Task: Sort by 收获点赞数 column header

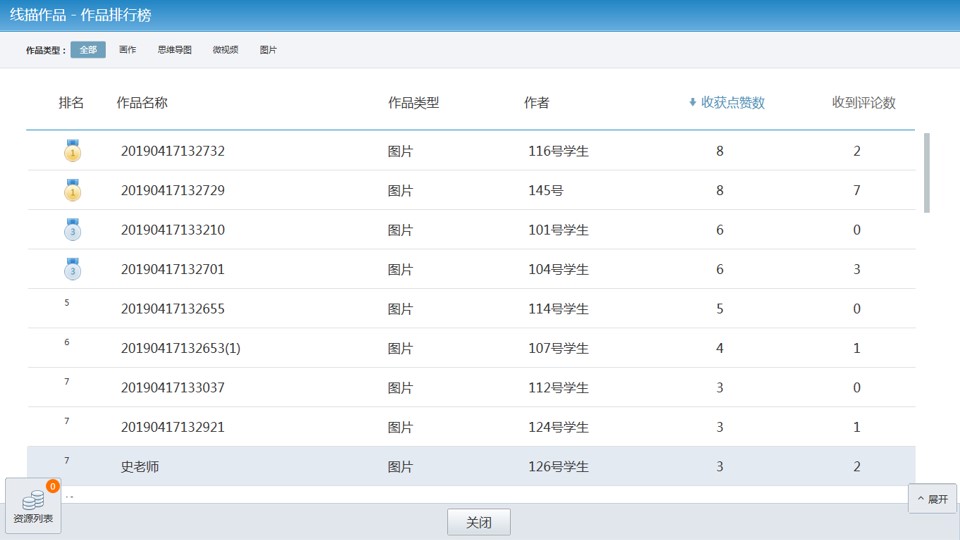Action: (x=732, y=102)
